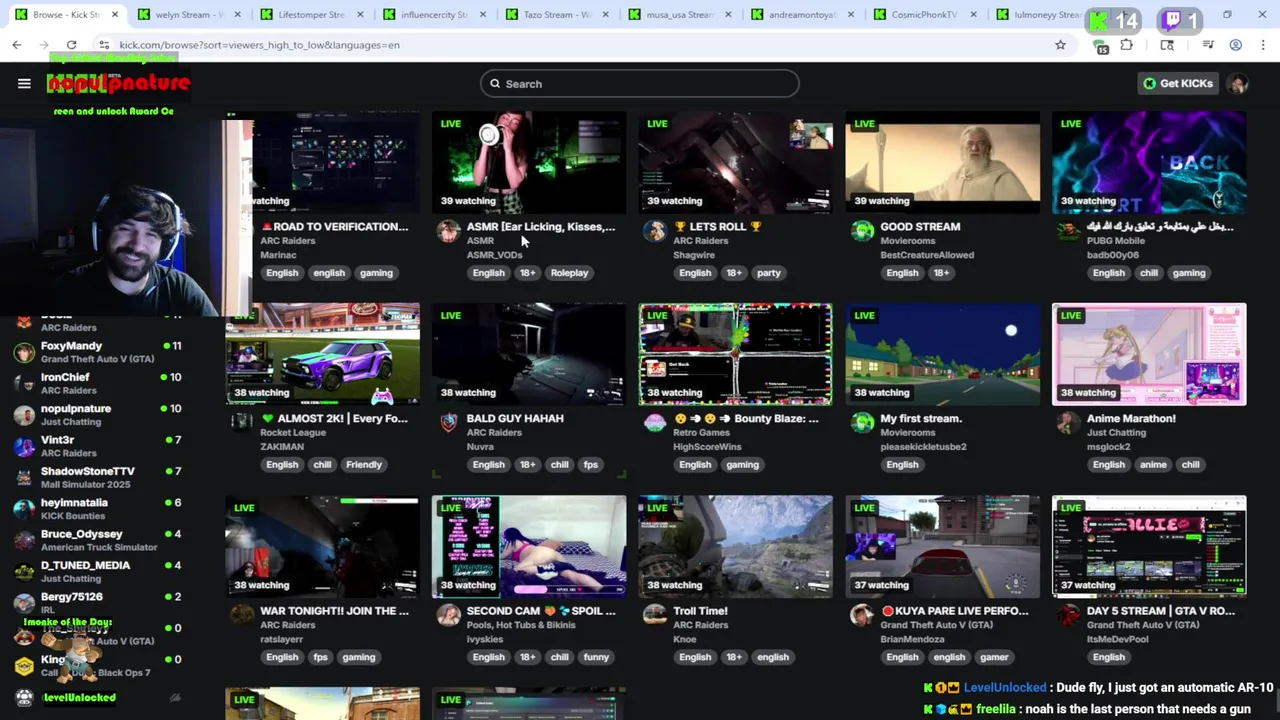This screenshot has width=1280, height=720.
Task: Close the Browse - Kick tab
Action: (115, 15)
